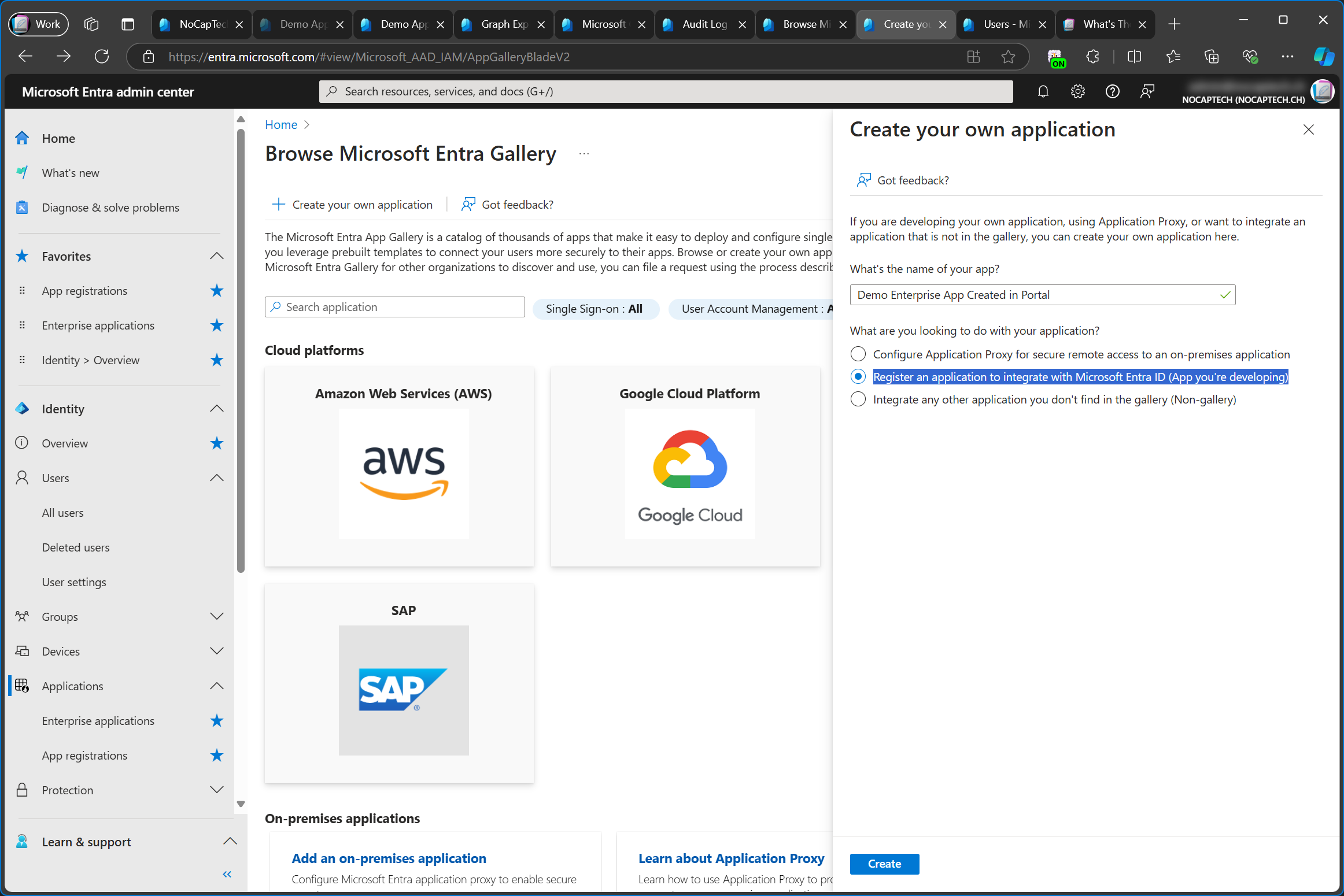Screen dimensions: 1344x896
Task: Select 'Register an application to integrate with Microsoft Entra ID' radio button
Action: pyautogui.click(x=857, y=377)
